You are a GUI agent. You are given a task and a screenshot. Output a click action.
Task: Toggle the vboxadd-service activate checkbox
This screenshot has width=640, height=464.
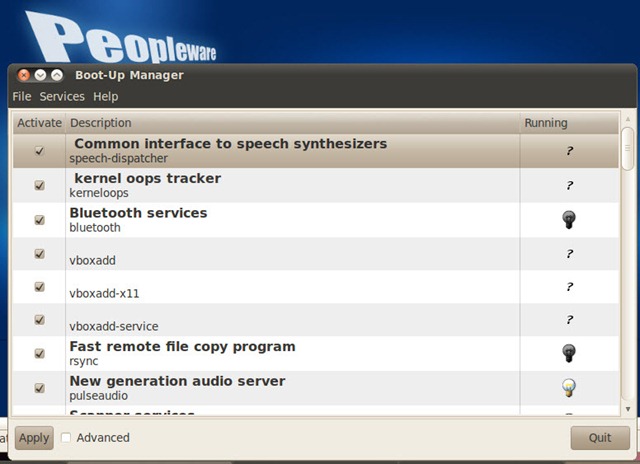[x=40, y=320]
